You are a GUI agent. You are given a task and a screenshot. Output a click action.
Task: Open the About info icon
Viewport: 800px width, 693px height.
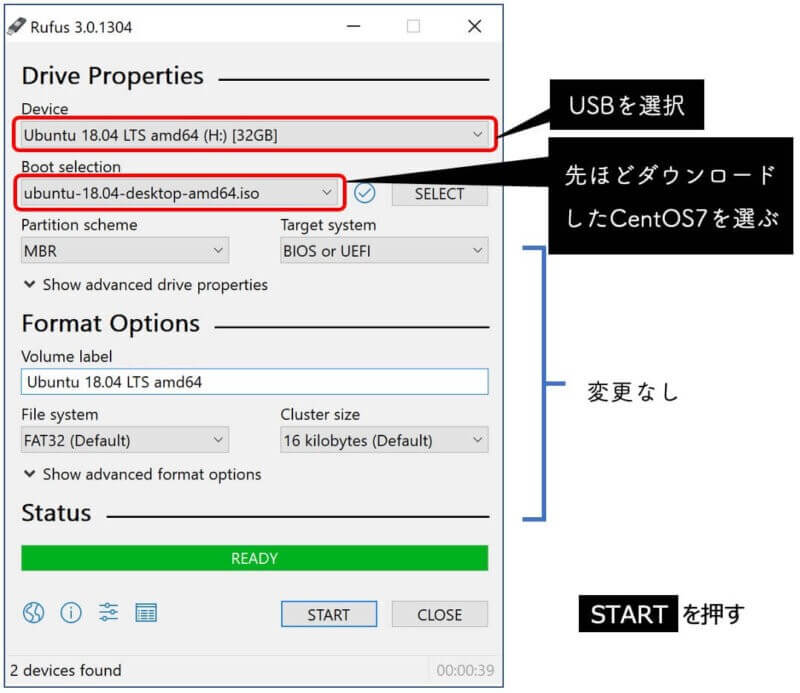(x=71, y=612)
